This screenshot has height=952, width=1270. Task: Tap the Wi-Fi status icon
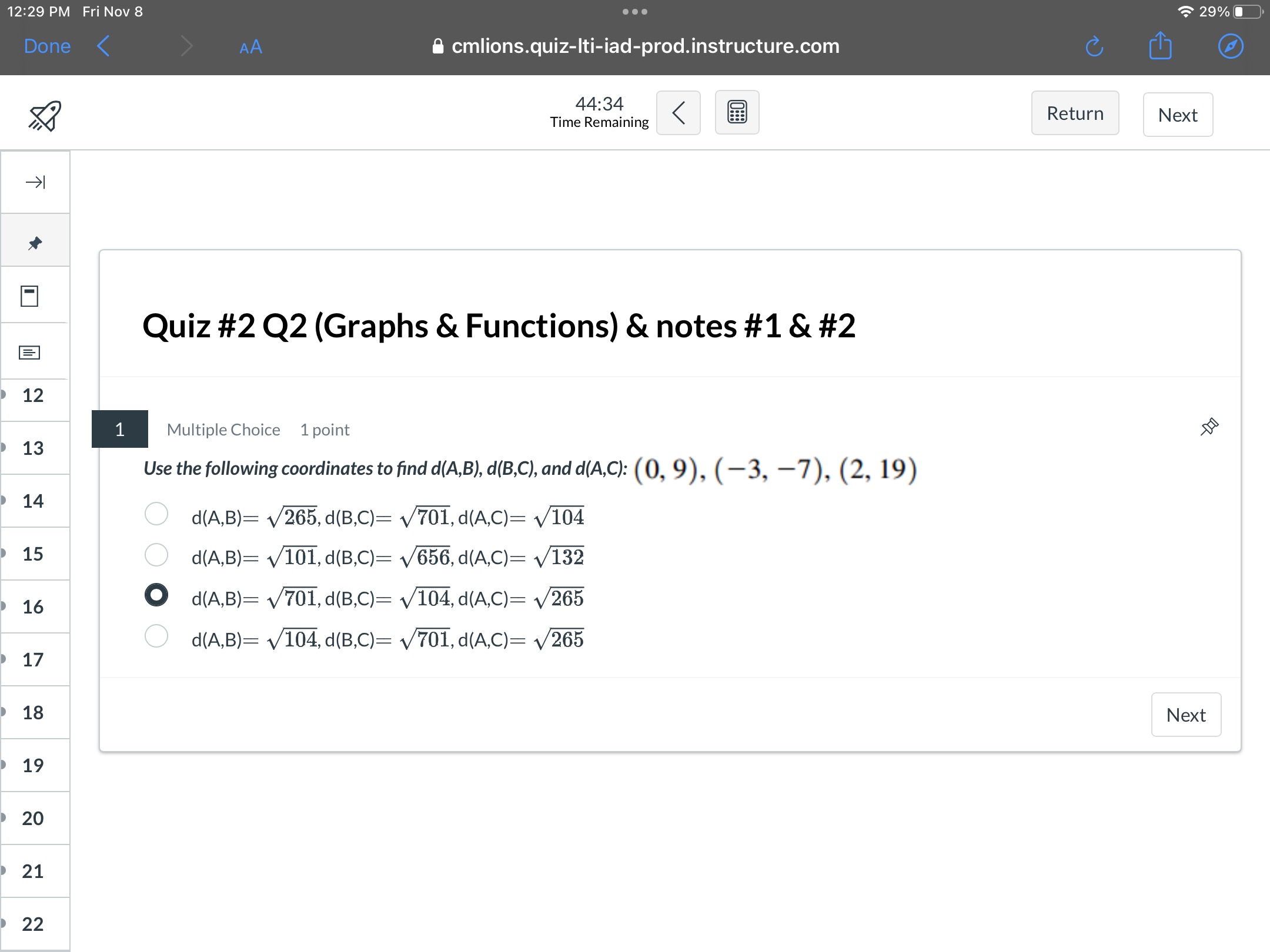pyautogui.click(x=1185, y=12)
